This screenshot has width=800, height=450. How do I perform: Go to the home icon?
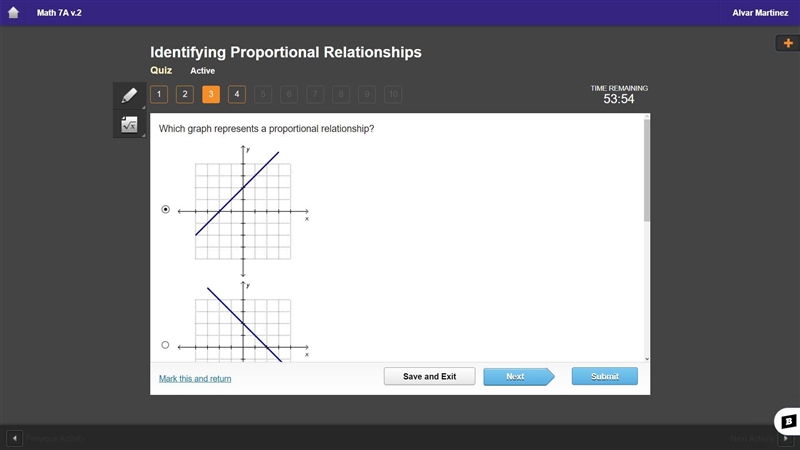coord(13,13)
